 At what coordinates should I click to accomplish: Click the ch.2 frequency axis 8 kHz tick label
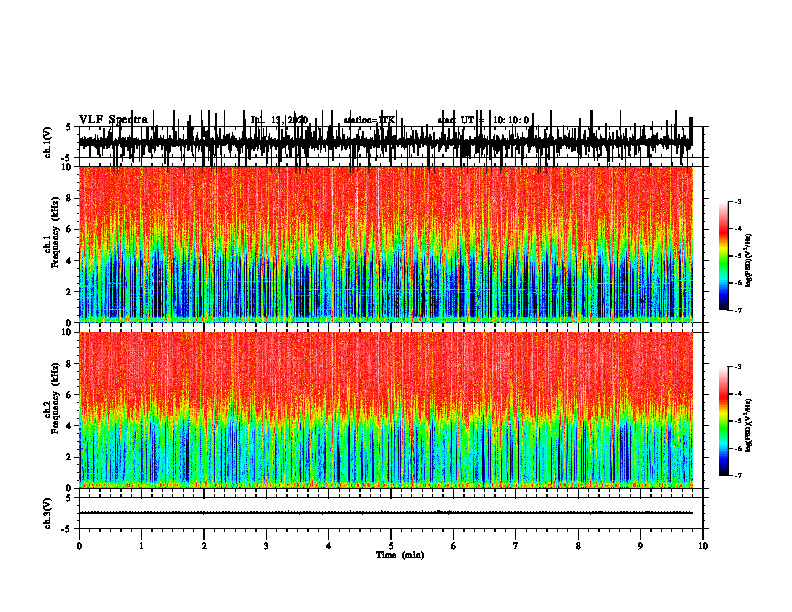coord(69,364)
